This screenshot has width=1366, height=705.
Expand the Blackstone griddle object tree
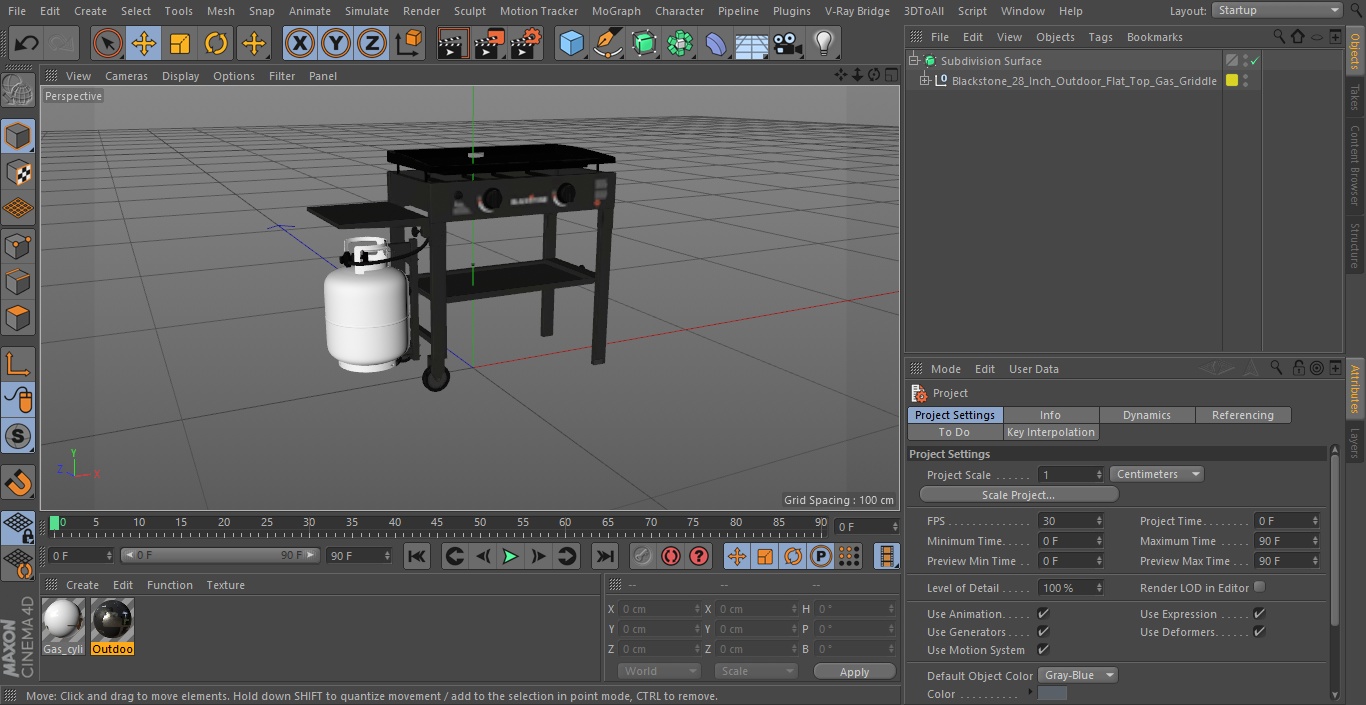925,81
